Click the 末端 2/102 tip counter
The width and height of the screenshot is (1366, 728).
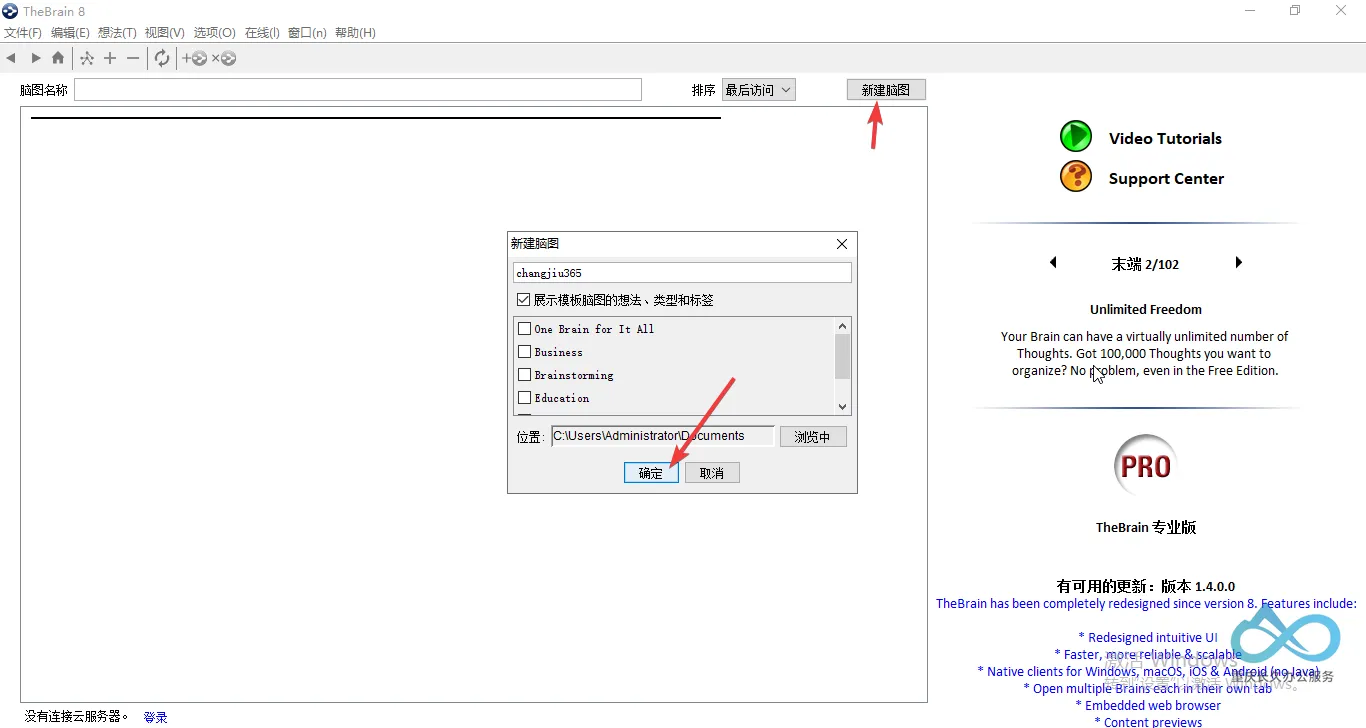1146,264
